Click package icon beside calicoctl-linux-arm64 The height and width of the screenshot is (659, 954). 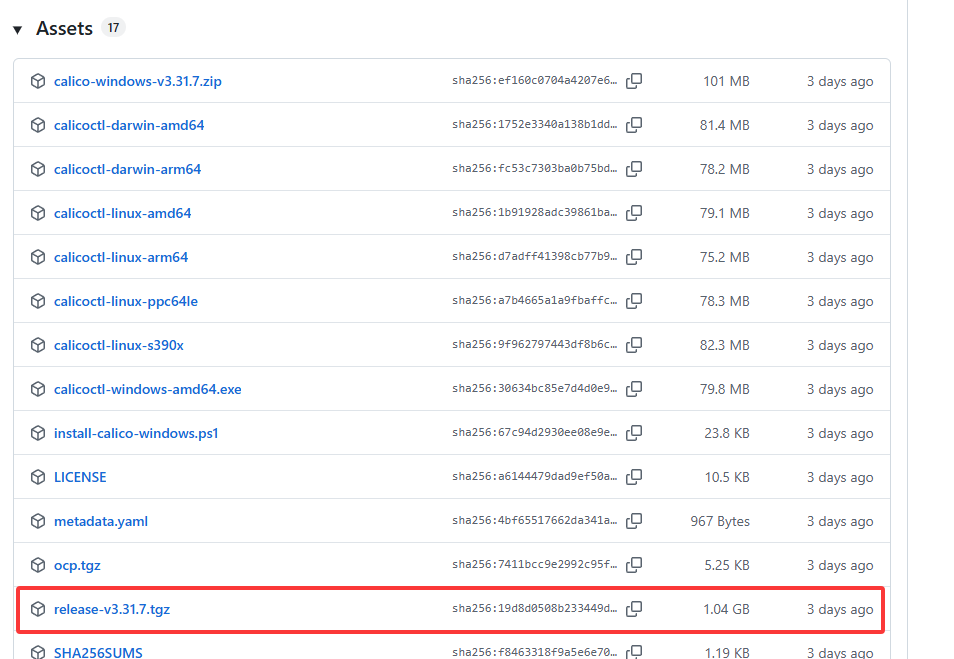coord(38,257)
